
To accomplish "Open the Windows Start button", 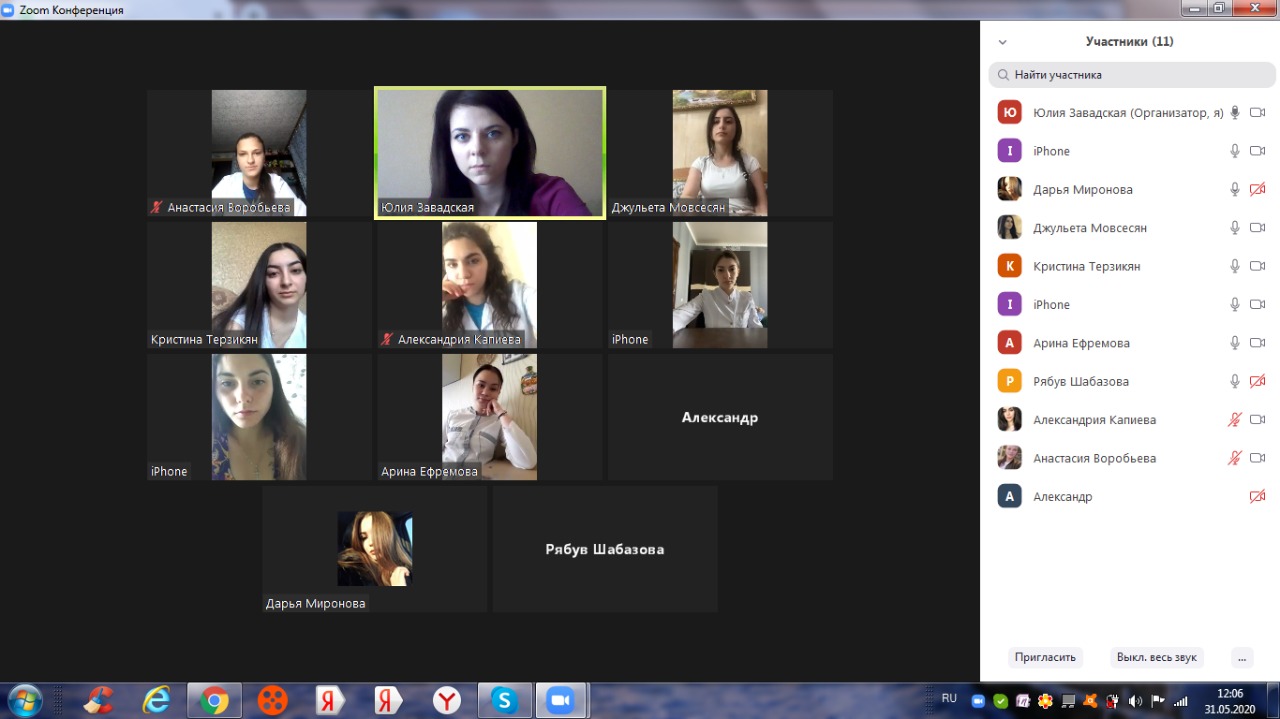I will 24,700.
